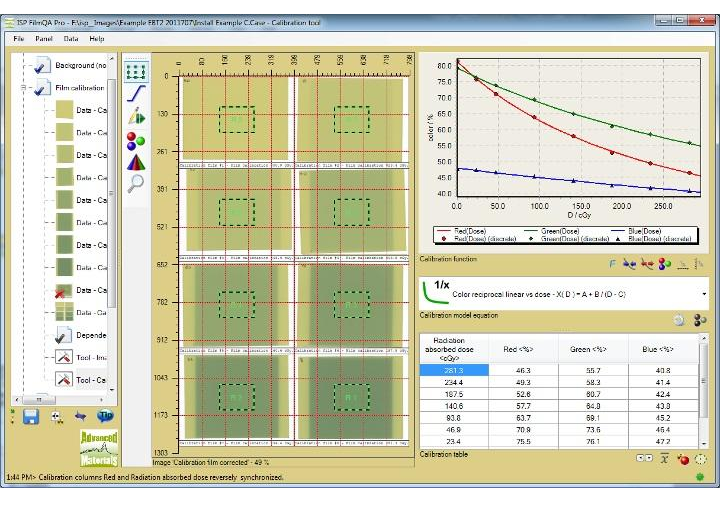Click the calibration table scroll-up arrow
This screenshot has width=720, height=520.
point(703,338)
